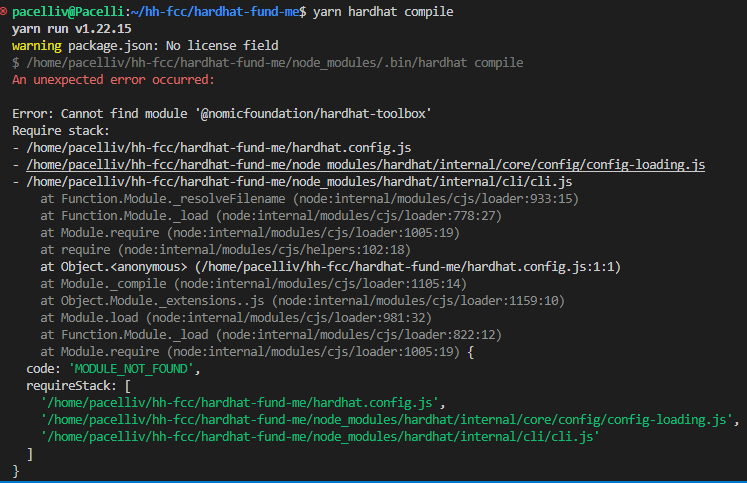Click the hardhat.config.js path in Require stack
The height and width of the screenshot is (483, 747).
click(219, 148)
